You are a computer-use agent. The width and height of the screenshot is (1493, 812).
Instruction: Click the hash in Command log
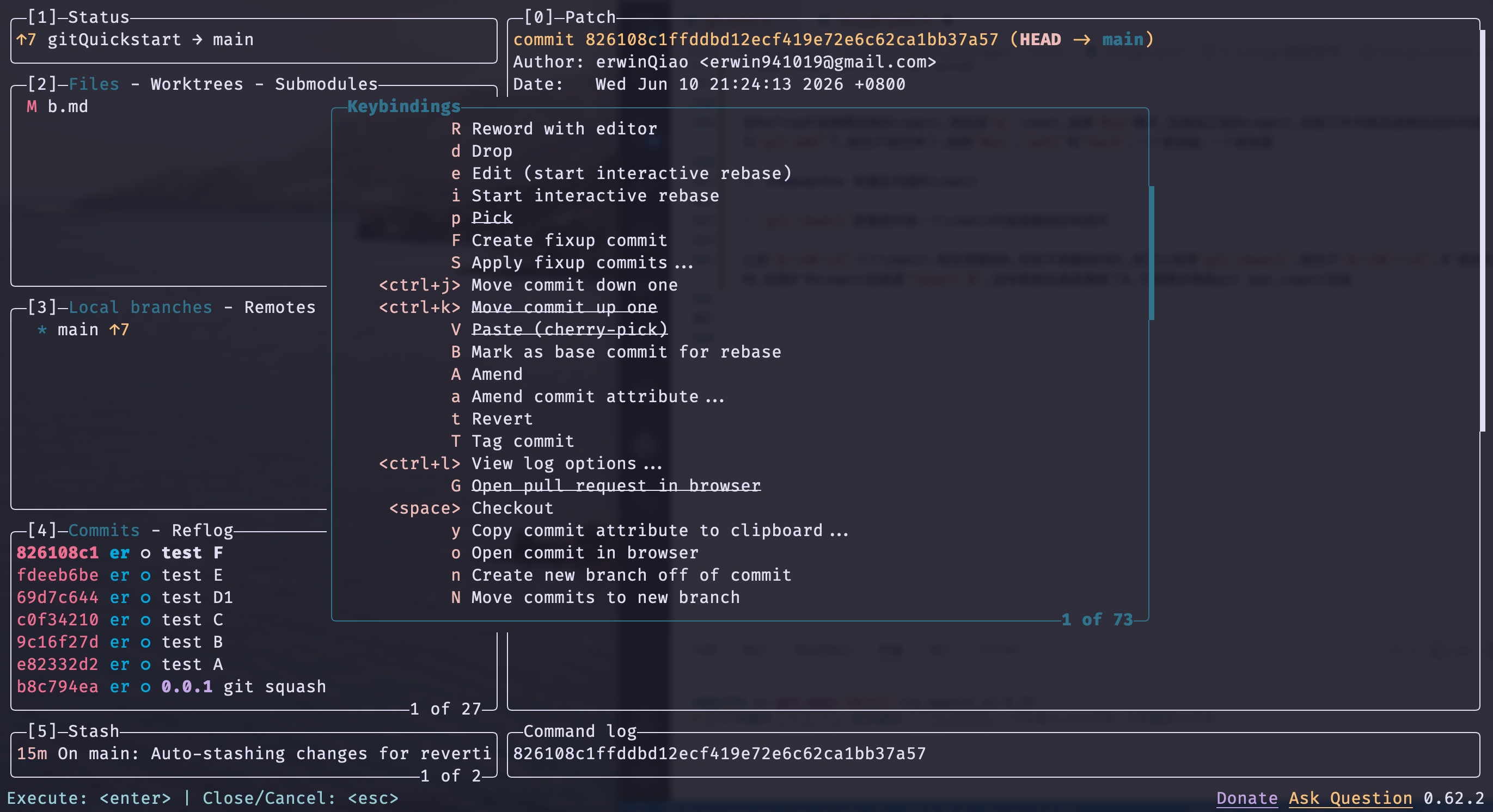pyautogui.click(x=719, y=754)
